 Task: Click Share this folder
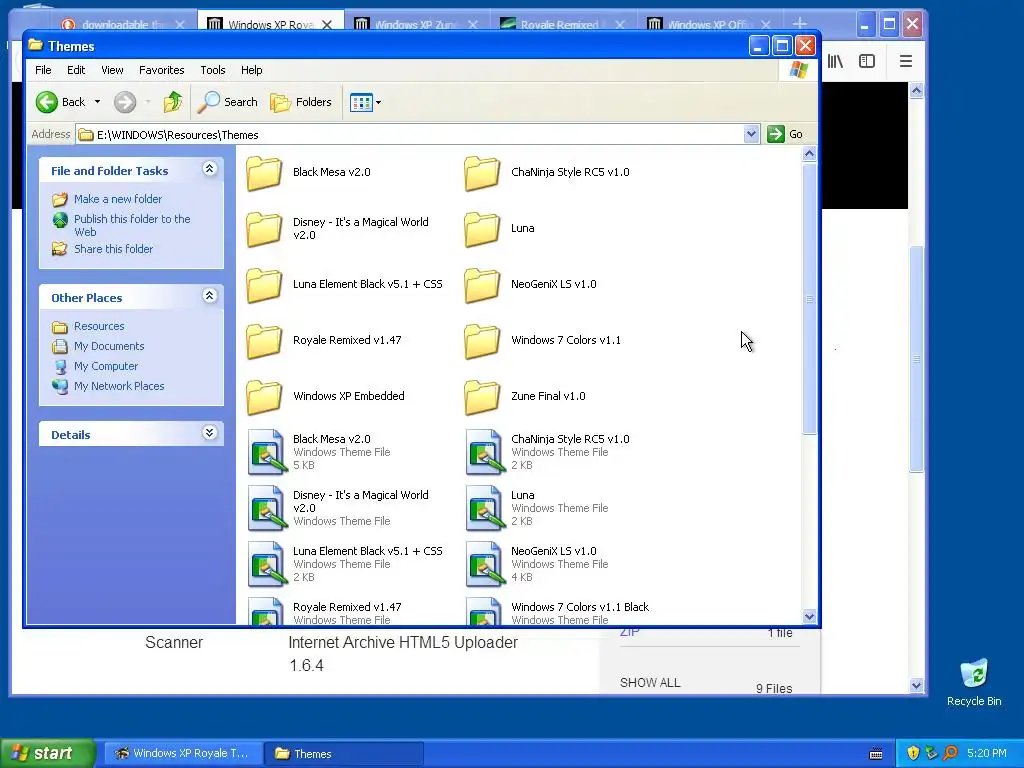tap(113, 249)
